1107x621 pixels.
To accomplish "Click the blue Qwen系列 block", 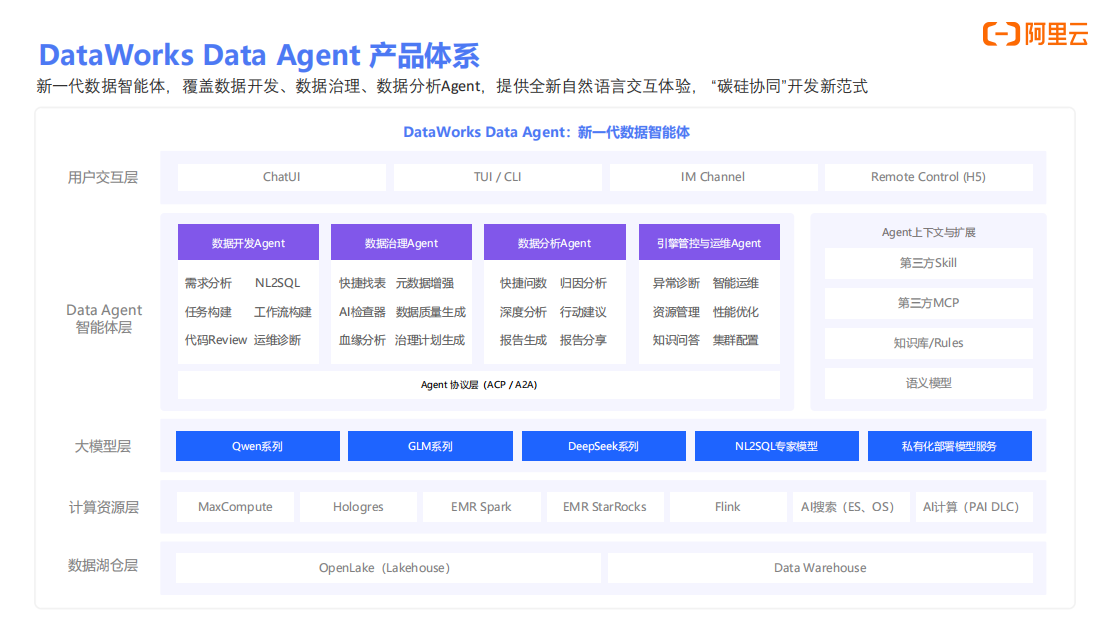I will click(258, 446).
